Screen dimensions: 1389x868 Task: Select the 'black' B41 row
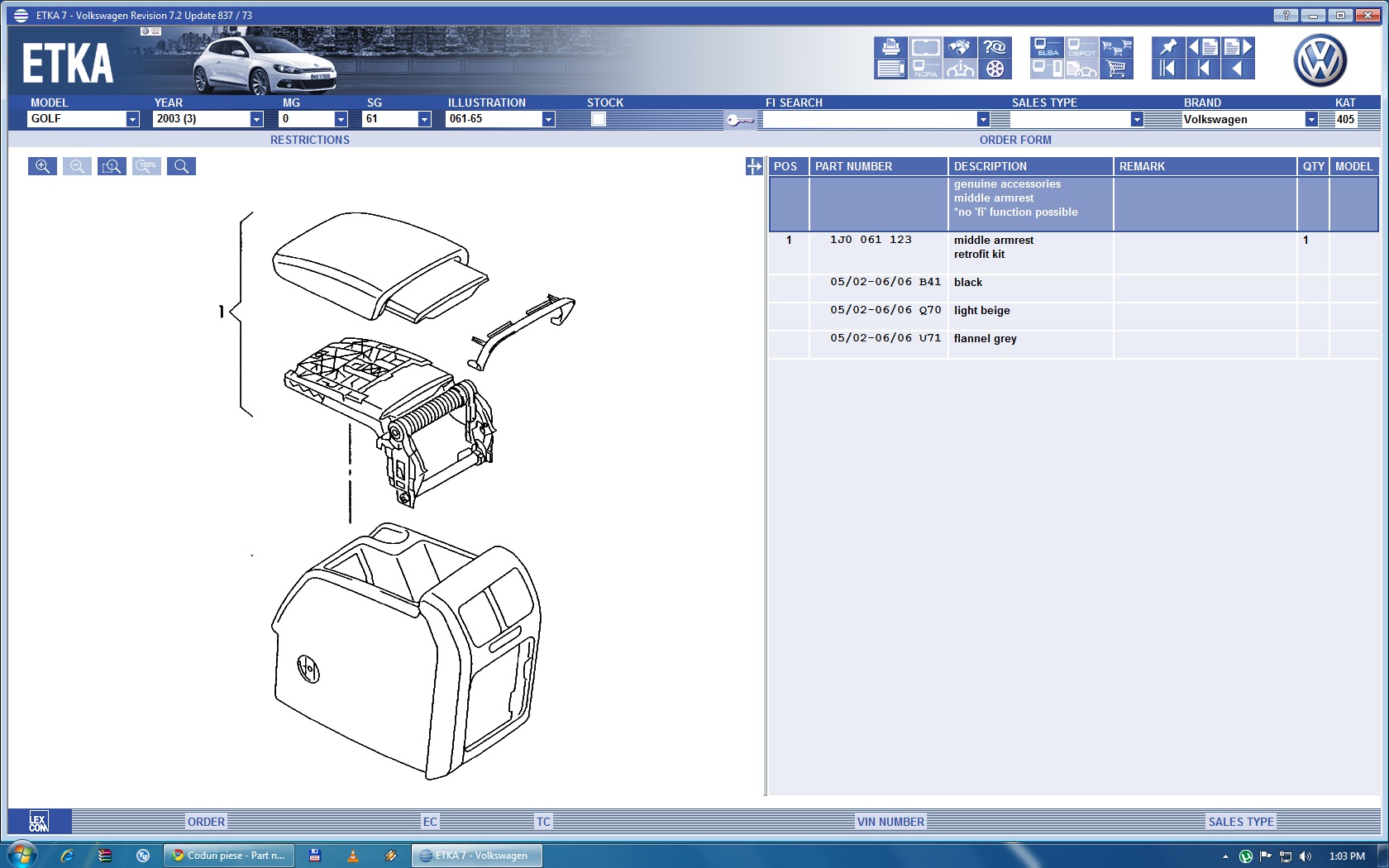pos(1074,289)
